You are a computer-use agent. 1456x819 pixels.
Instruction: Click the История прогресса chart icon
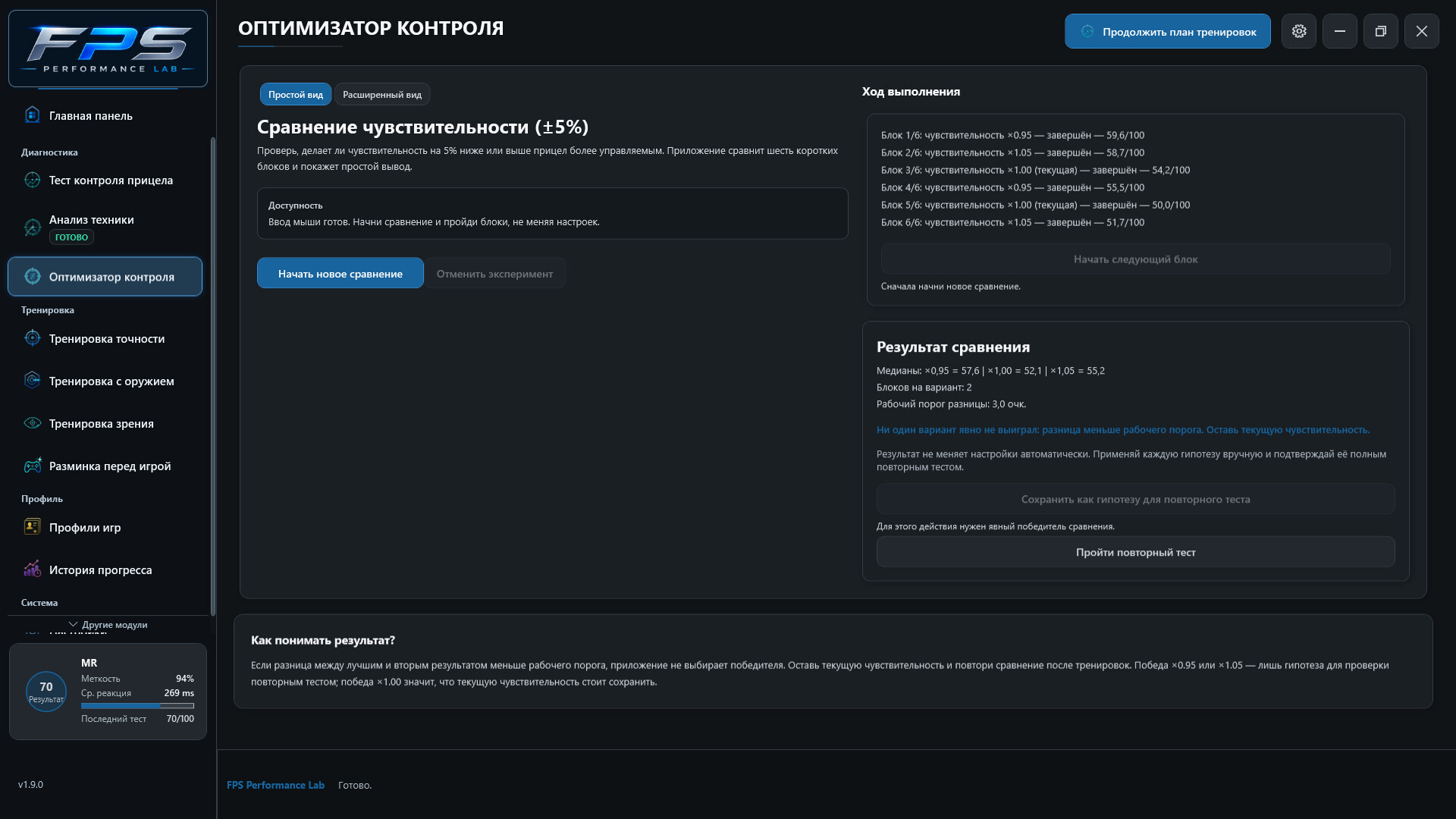[x=32, y=570]
